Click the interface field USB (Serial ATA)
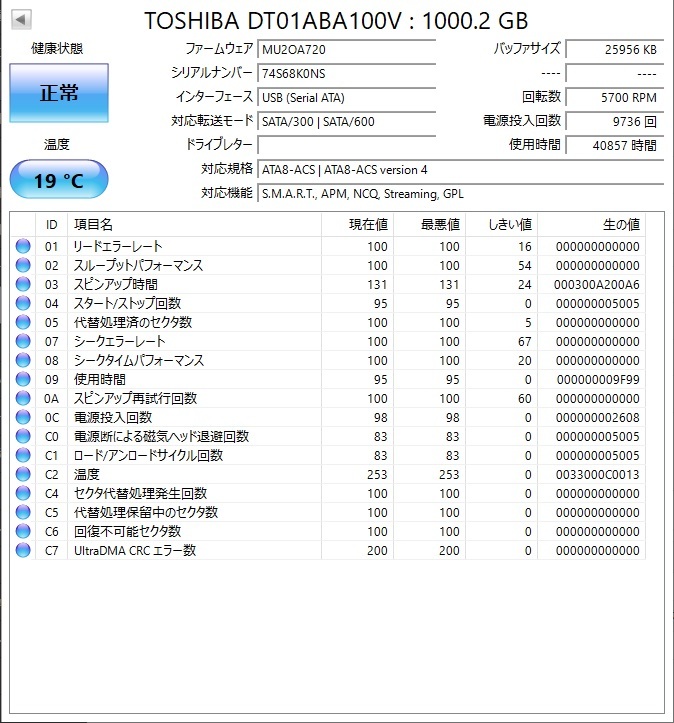This screenshot has width=674, height=723. pos(347,97)
